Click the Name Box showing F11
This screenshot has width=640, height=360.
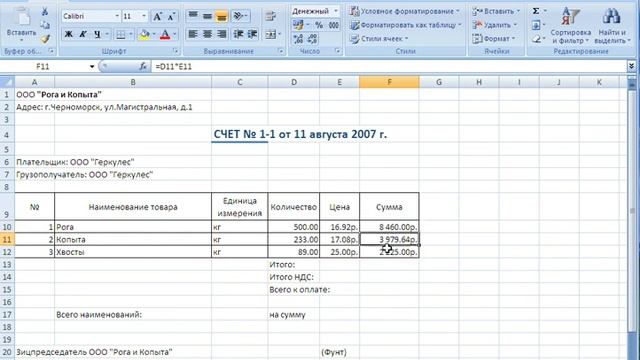pyautogui.click(x=43, y=66)
